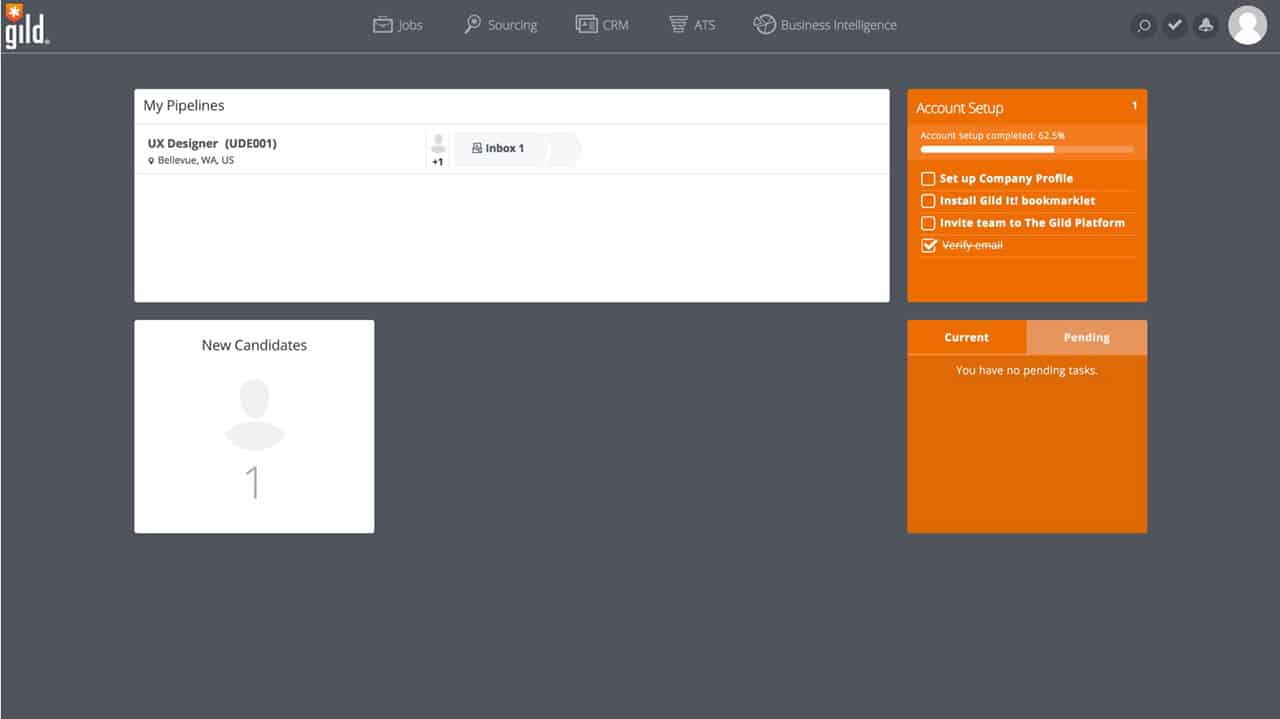
Task: Click the candidate avatar with +1 badge
Action: tap(437, 148)
